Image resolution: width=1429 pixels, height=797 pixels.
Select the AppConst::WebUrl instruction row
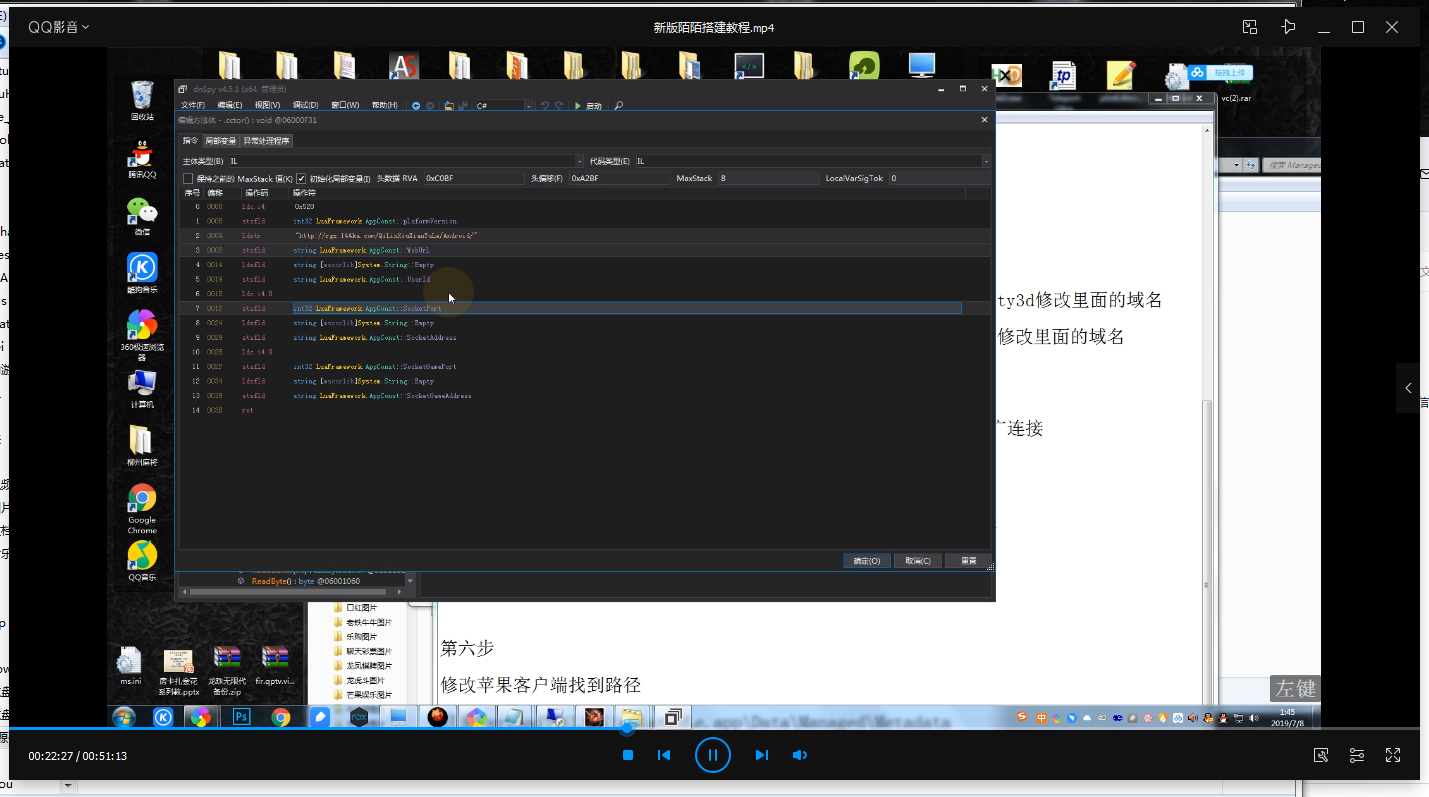coord(585,250)
